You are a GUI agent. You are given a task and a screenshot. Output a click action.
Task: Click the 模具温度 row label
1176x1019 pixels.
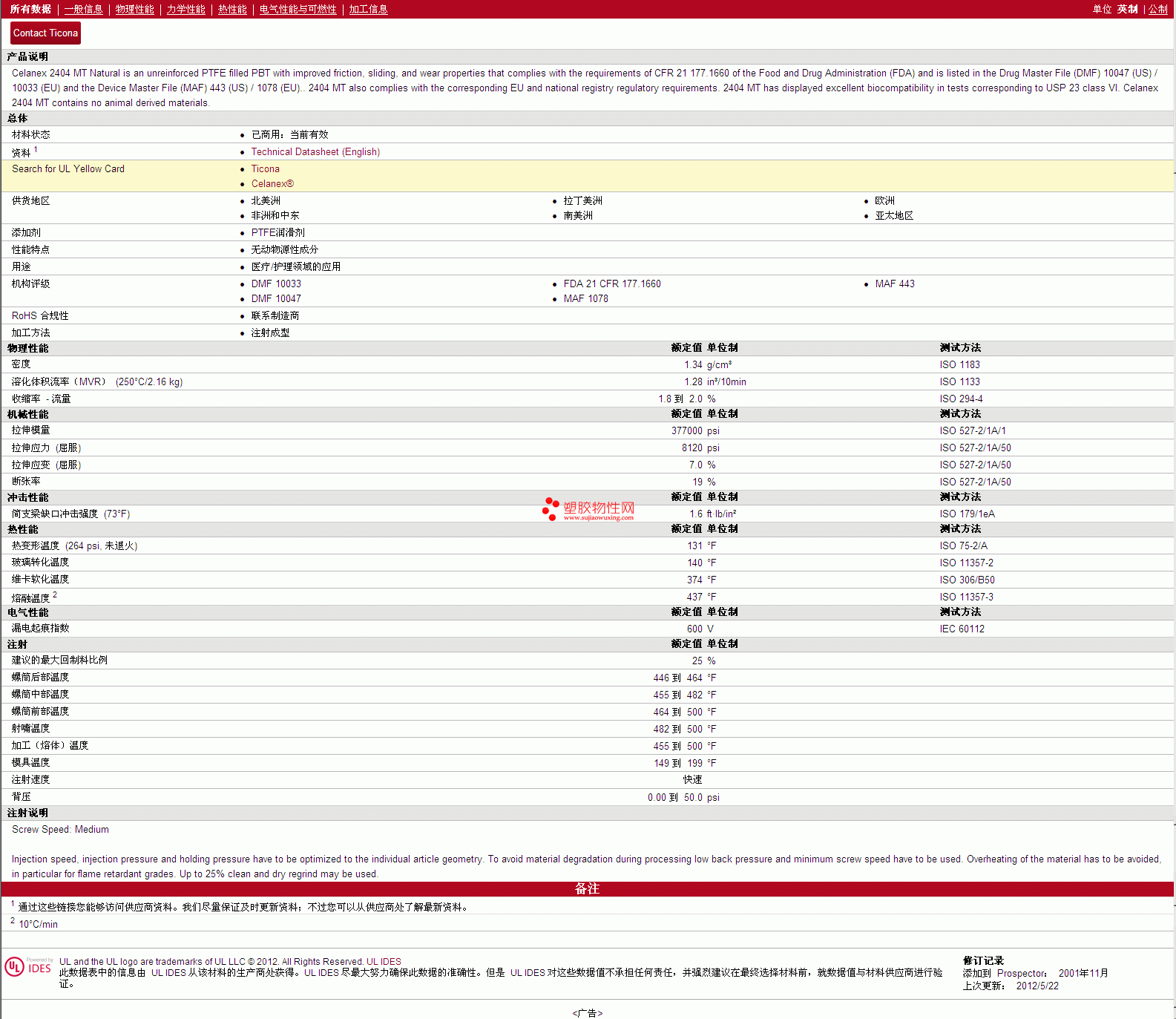coord(30,762)
